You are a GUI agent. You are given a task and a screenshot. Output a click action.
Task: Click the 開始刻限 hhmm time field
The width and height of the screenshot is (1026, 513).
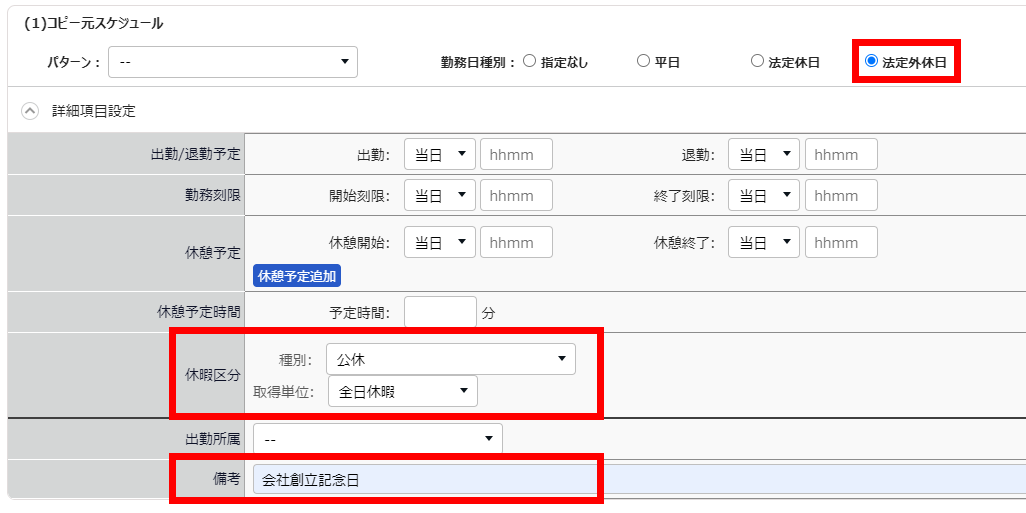[x=516, y=195]
